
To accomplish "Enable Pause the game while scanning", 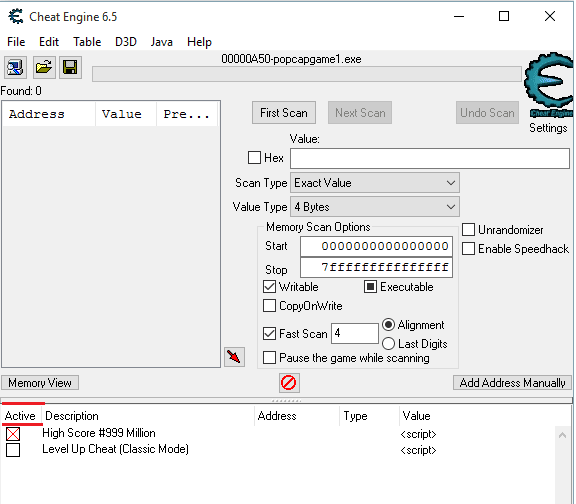I will point(269,358).
